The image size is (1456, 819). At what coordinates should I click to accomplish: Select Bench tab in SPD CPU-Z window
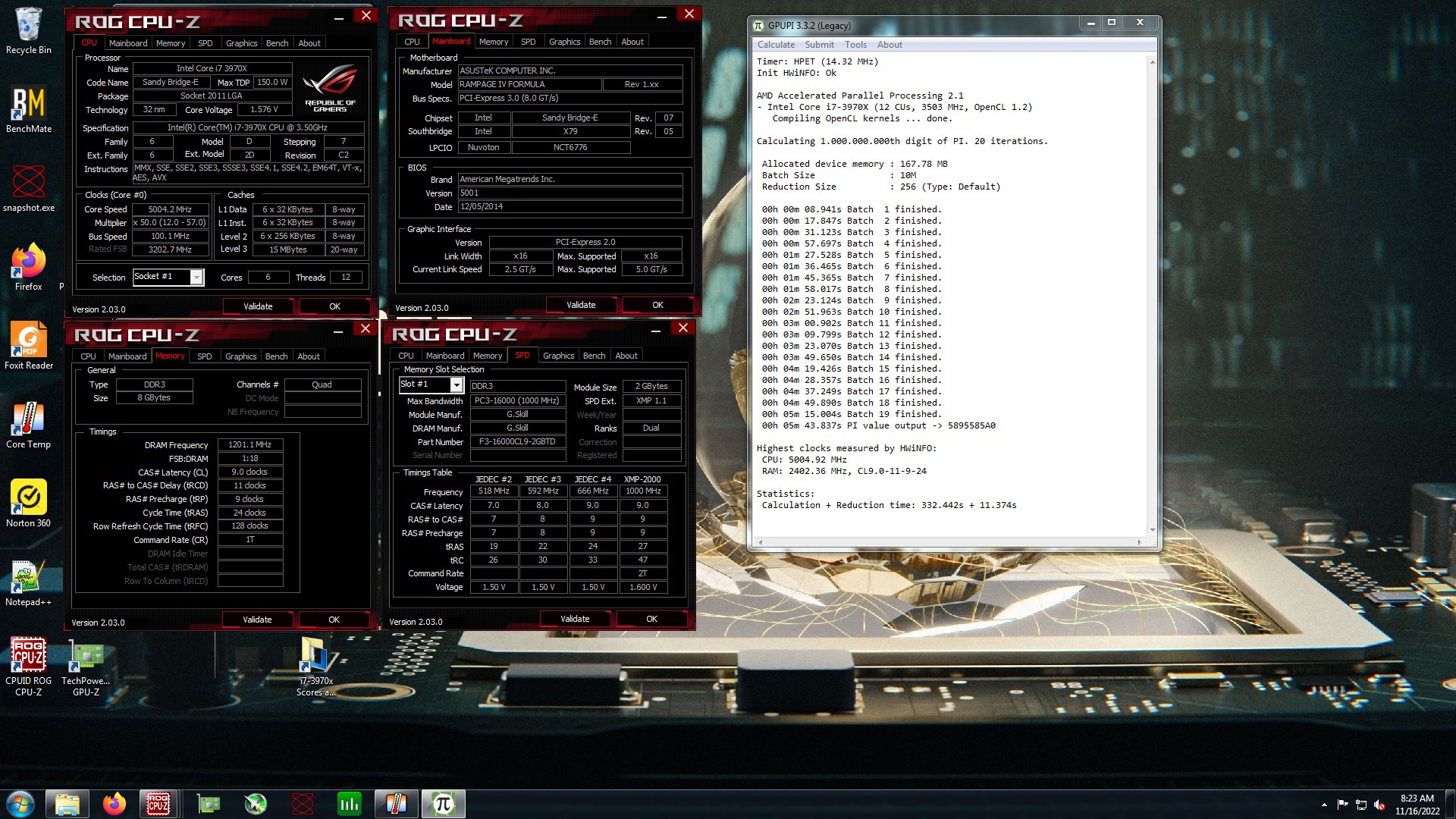[594, 356]
